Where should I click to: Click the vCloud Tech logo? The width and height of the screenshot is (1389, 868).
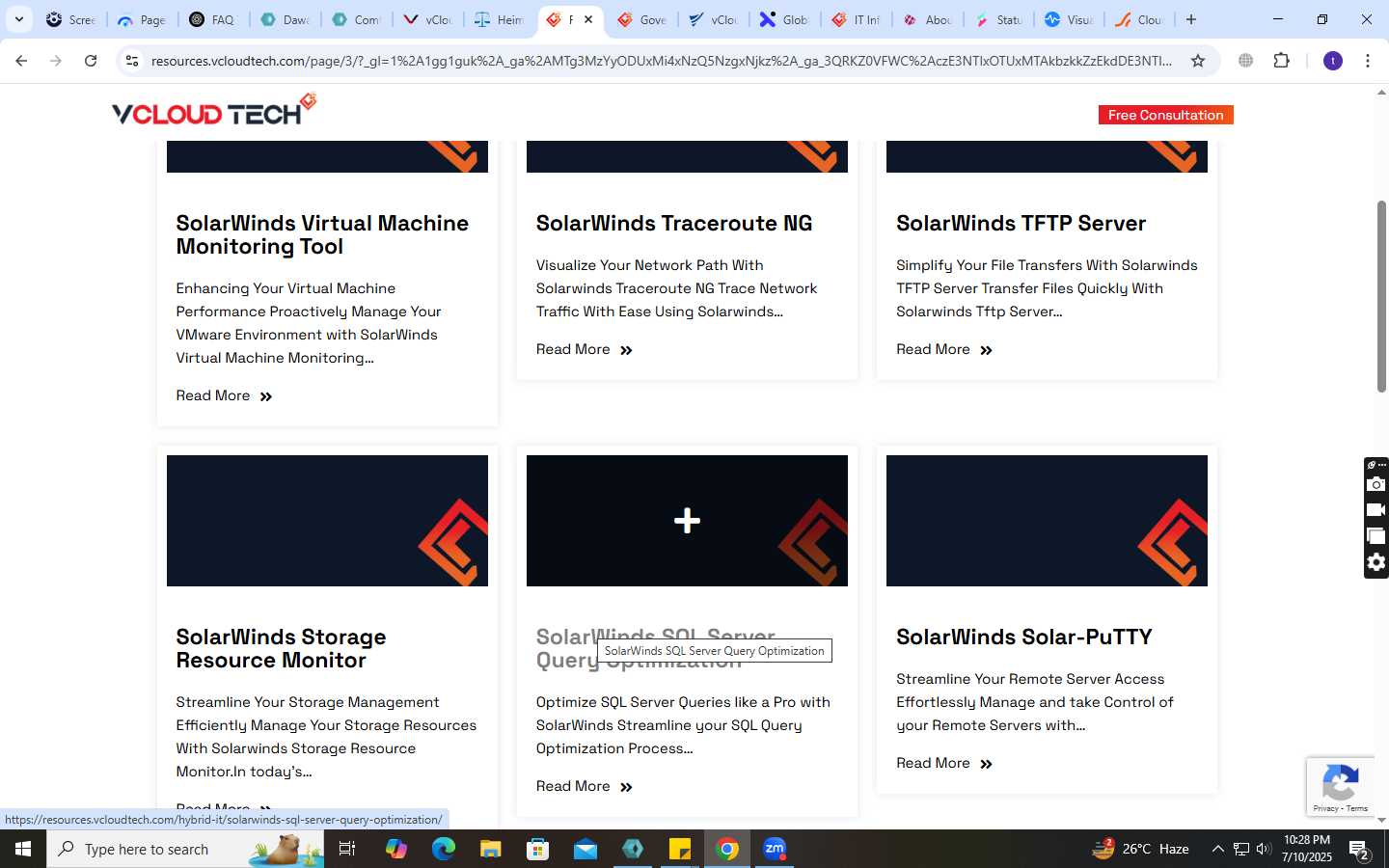tap(214, 110)
